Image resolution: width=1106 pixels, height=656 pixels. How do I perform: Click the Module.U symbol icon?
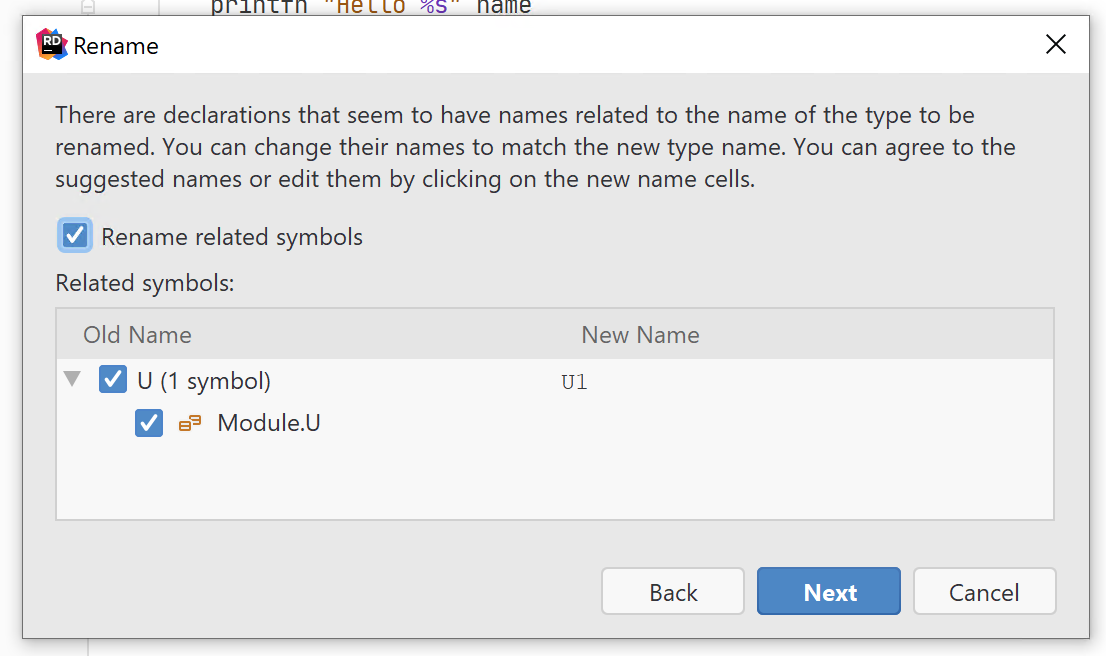tap(189, 423)
